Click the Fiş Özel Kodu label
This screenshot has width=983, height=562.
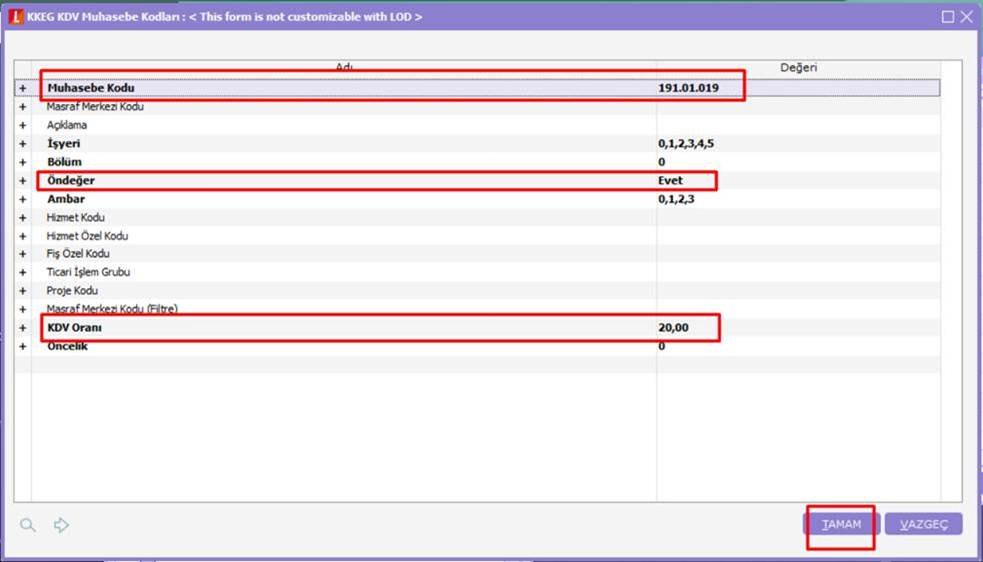[x=78, y=254]
